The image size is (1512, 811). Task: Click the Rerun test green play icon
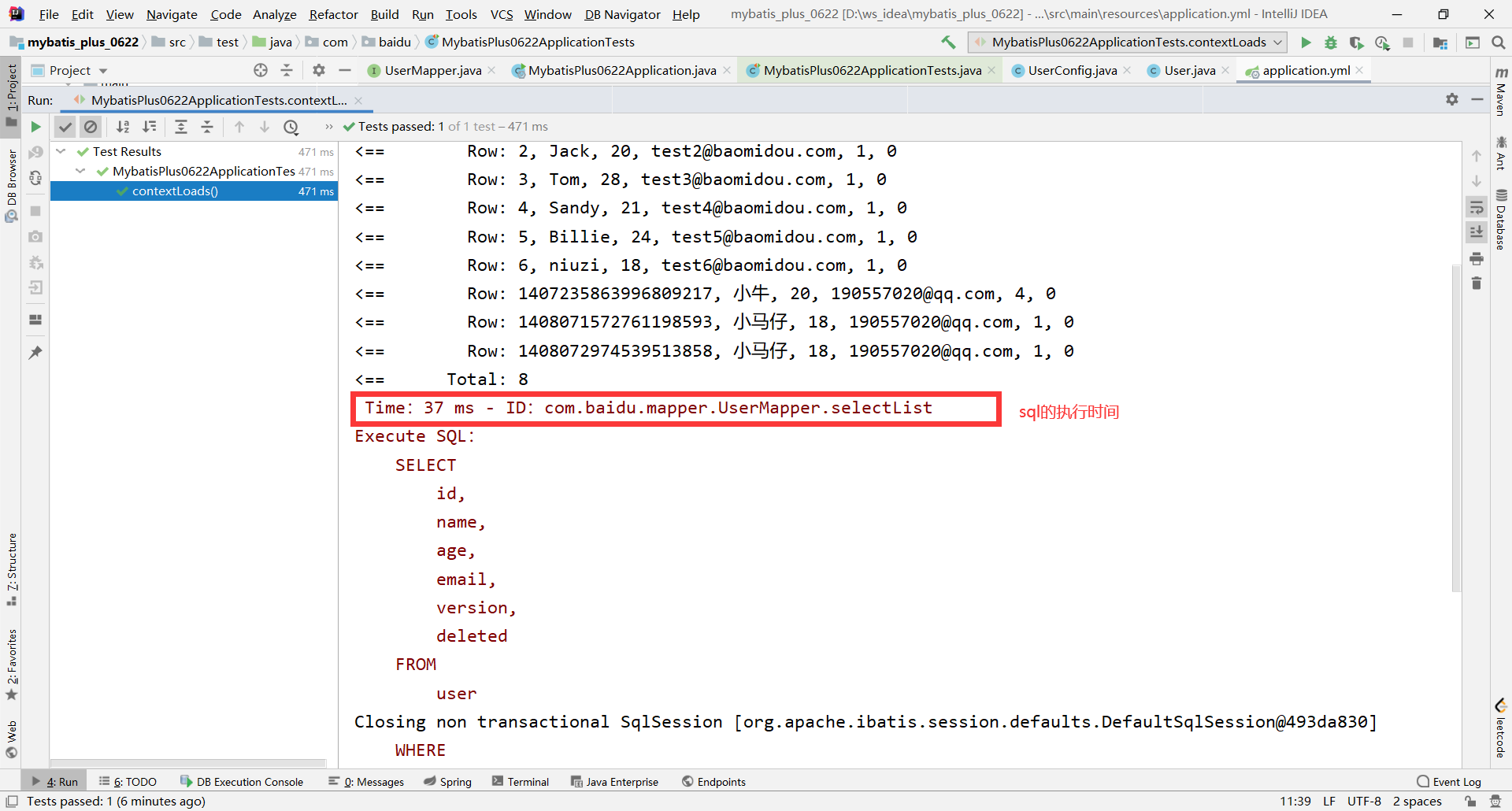click(35, 127)
